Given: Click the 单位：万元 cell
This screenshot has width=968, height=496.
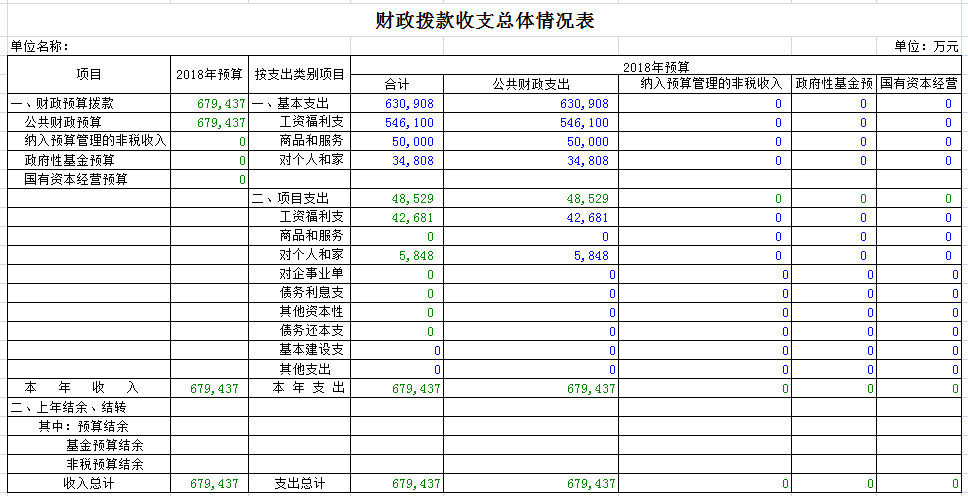Looking at the screenshot, I should coord(926,47).
